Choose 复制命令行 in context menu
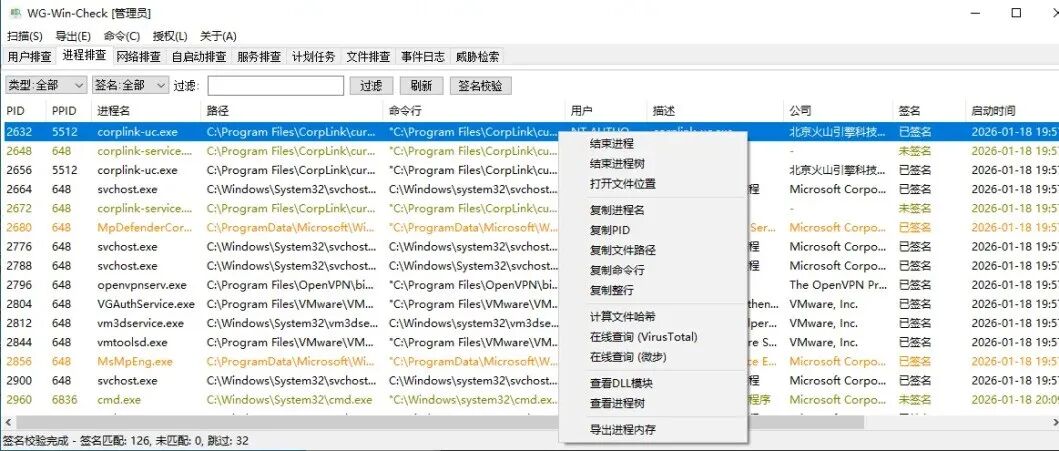The width and height of the screenshot is (1059, 451). pyautogui.click(x=653, y=270)
